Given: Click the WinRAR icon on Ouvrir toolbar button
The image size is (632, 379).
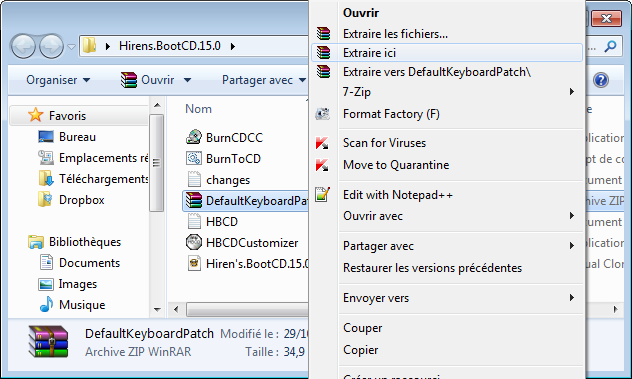Looking at the screenshot, I should 129,80.
